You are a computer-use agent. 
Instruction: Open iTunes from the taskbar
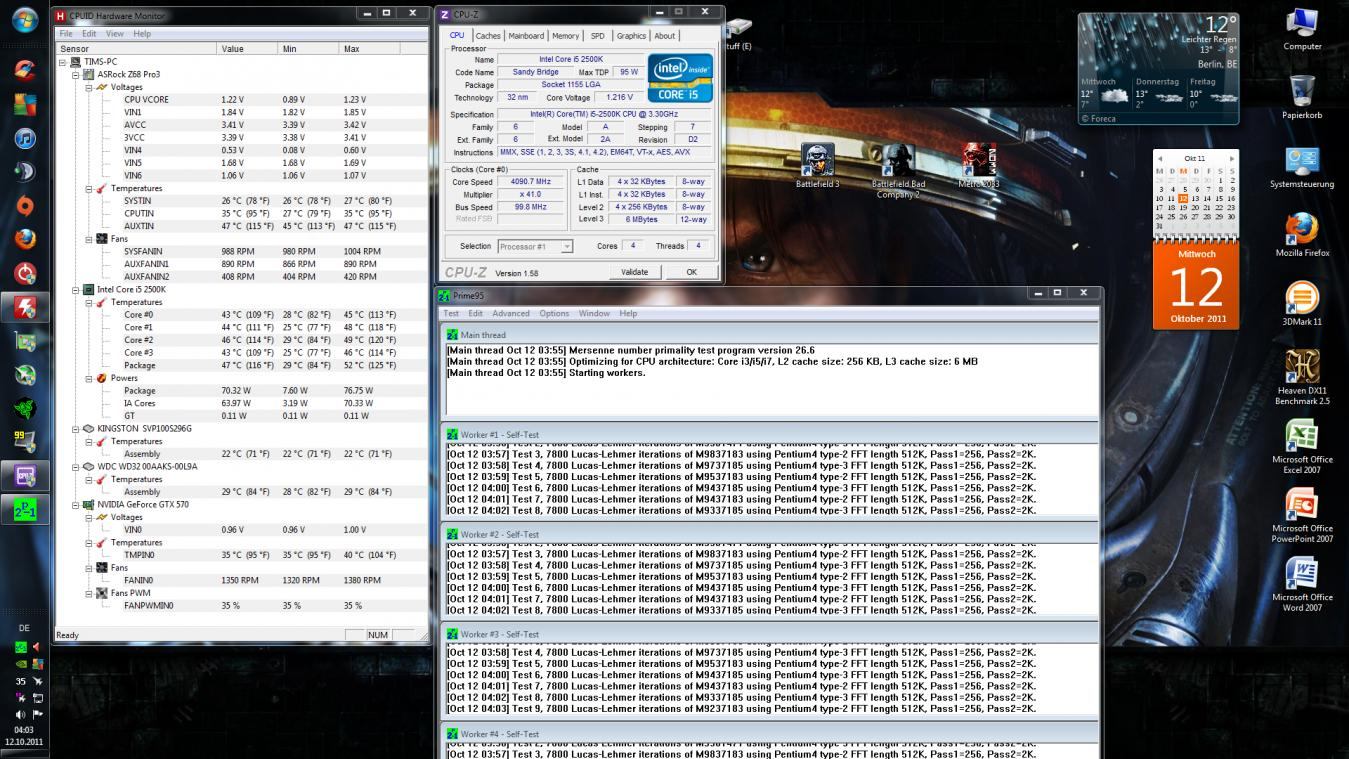25,139
